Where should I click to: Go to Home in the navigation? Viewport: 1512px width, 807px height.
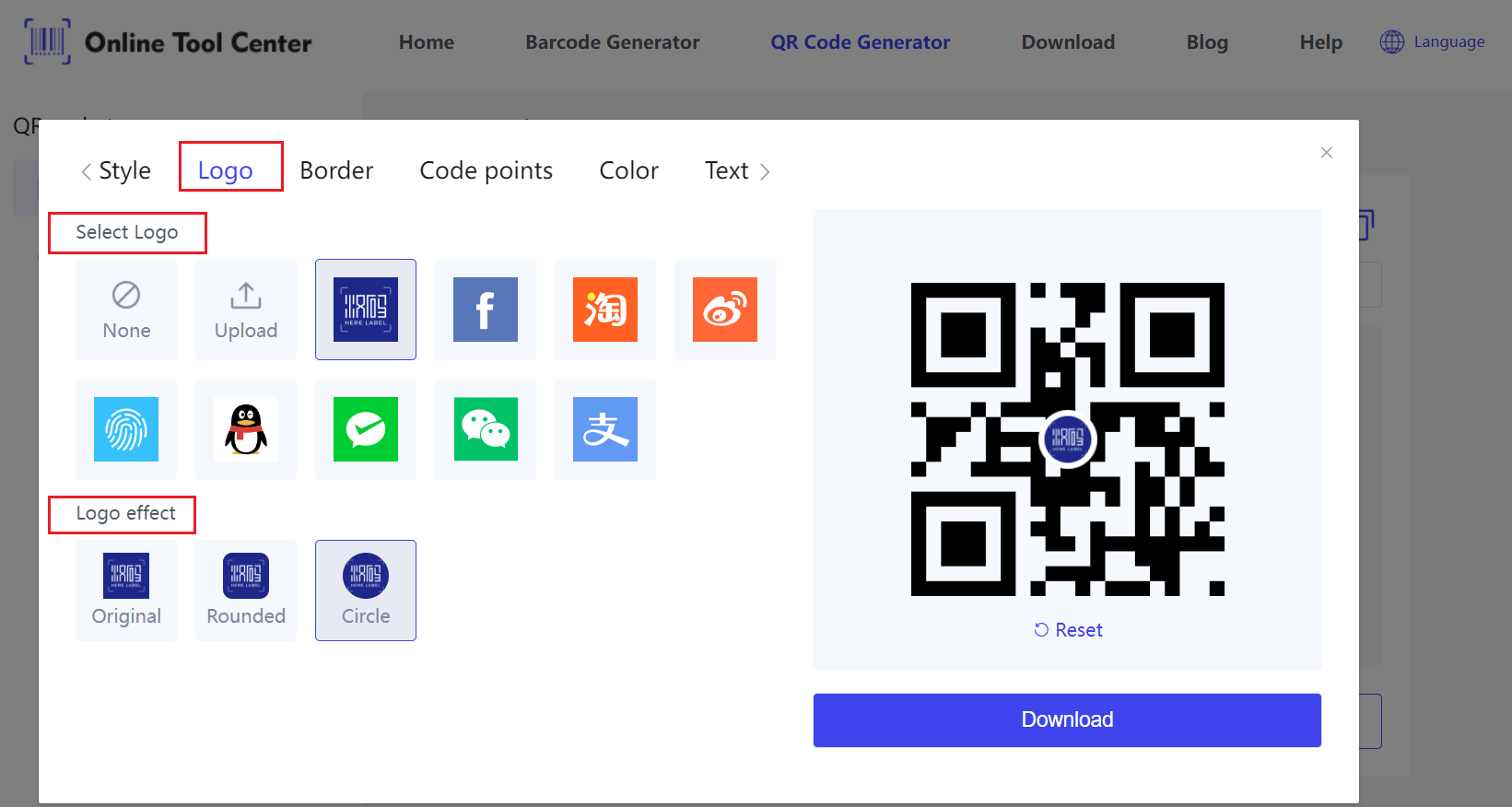click(x=427, y=42)
